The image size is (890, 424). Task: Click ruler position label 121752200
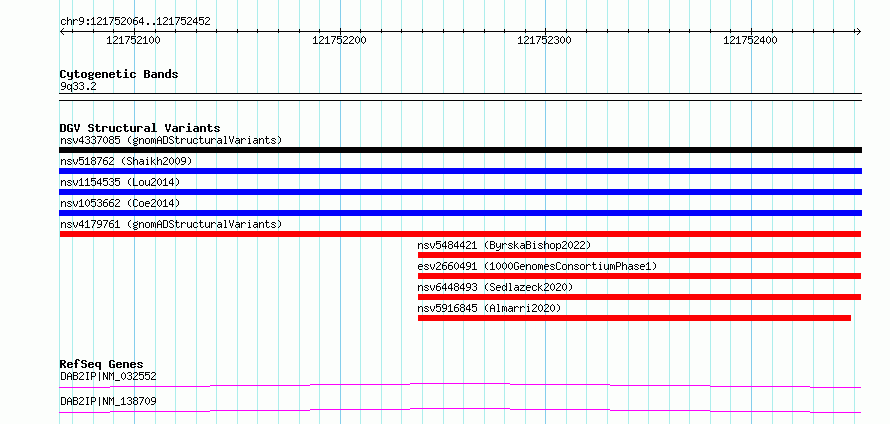coord(339,40)
